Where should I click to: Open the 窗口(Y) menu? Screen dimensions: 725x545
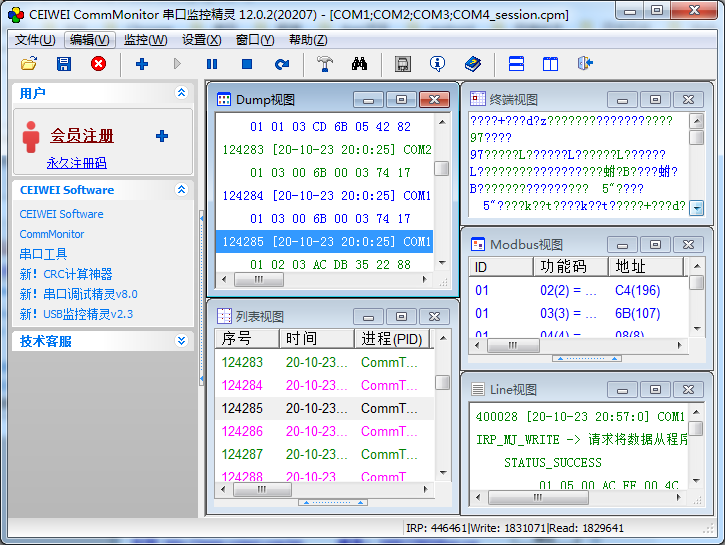click(x=255, y=40)
